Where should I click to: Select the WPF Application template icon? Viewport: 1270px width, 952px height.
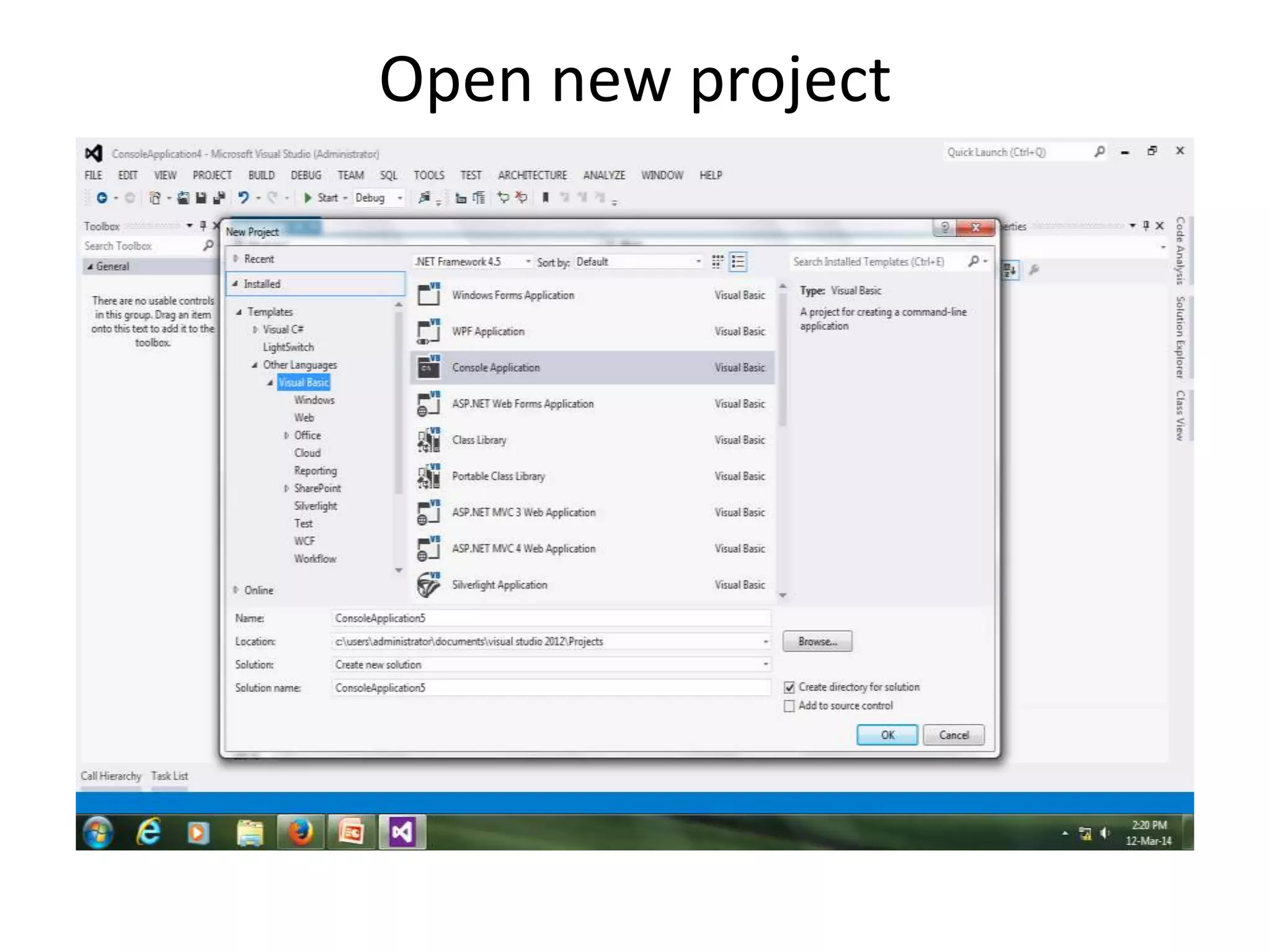point(429,331)
